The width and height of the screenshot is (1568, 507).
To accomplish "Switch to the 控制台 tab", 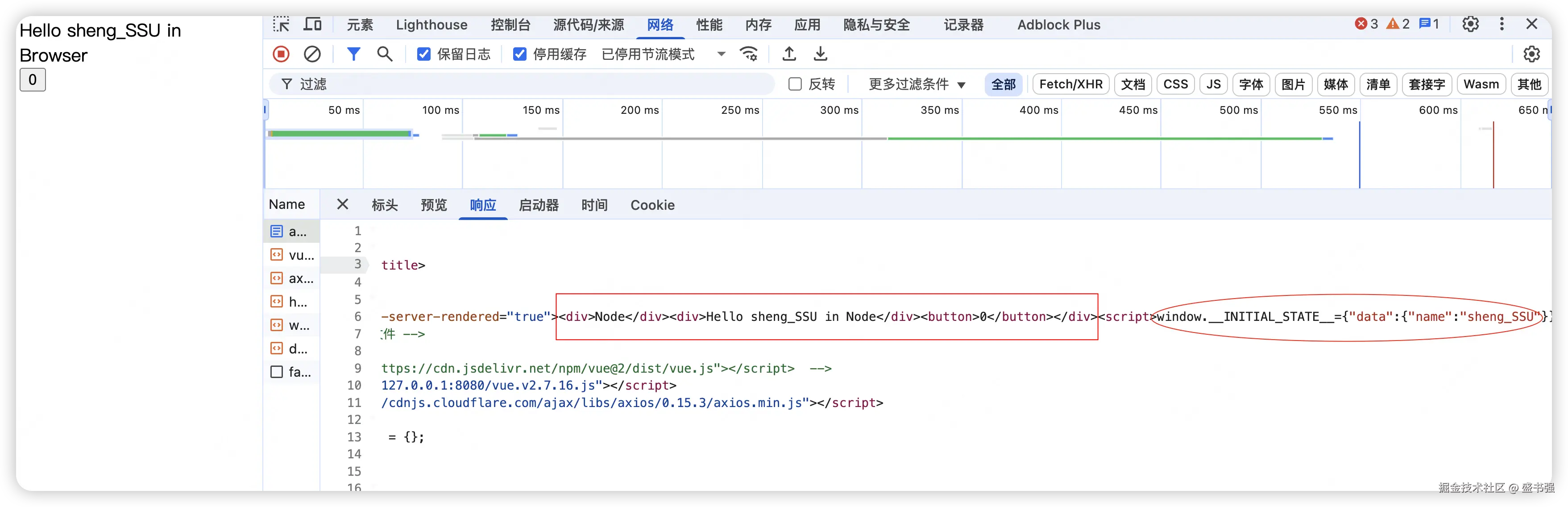I will 510,25.
